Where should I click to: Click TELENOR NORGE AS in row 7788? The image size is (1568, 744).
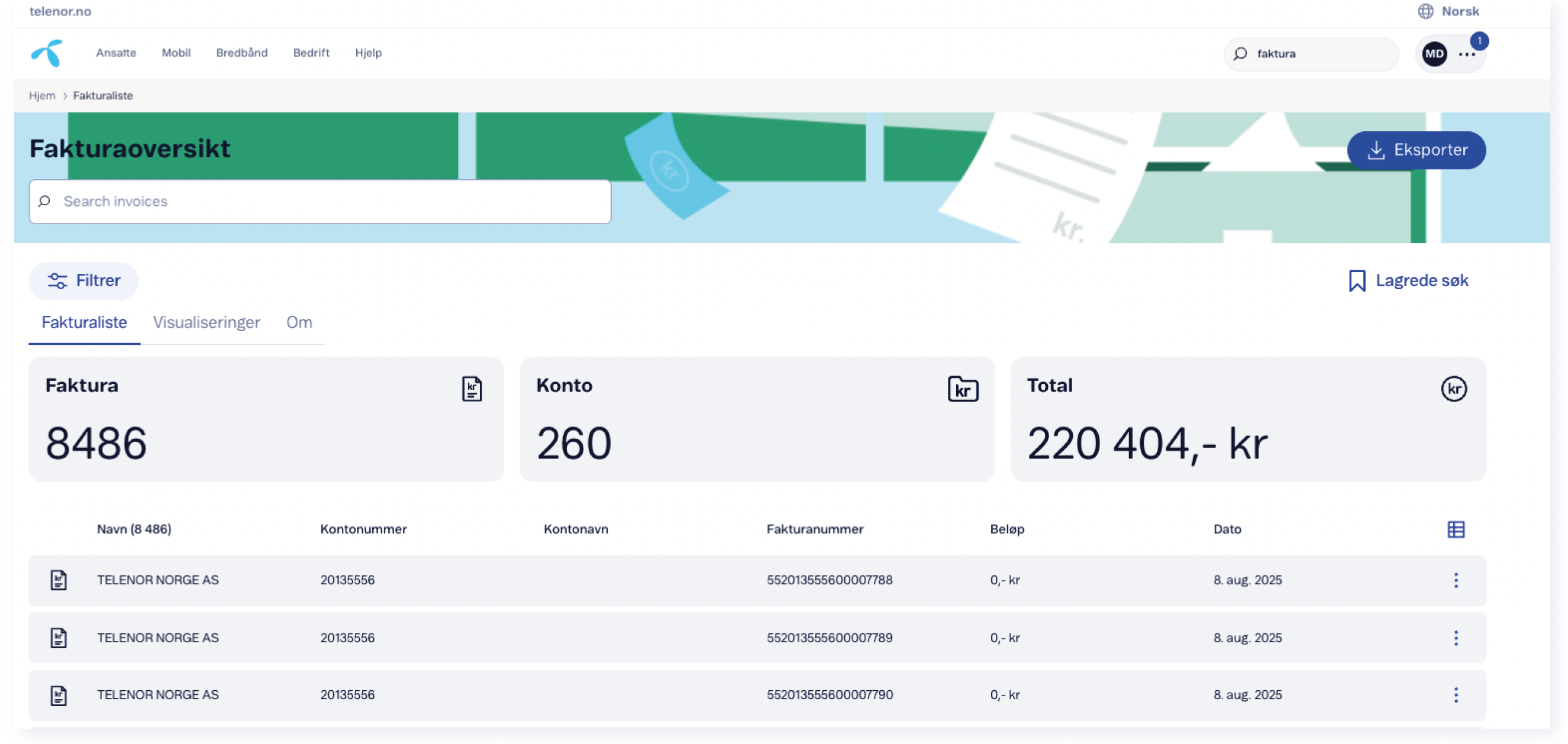(x=157, y=580)
